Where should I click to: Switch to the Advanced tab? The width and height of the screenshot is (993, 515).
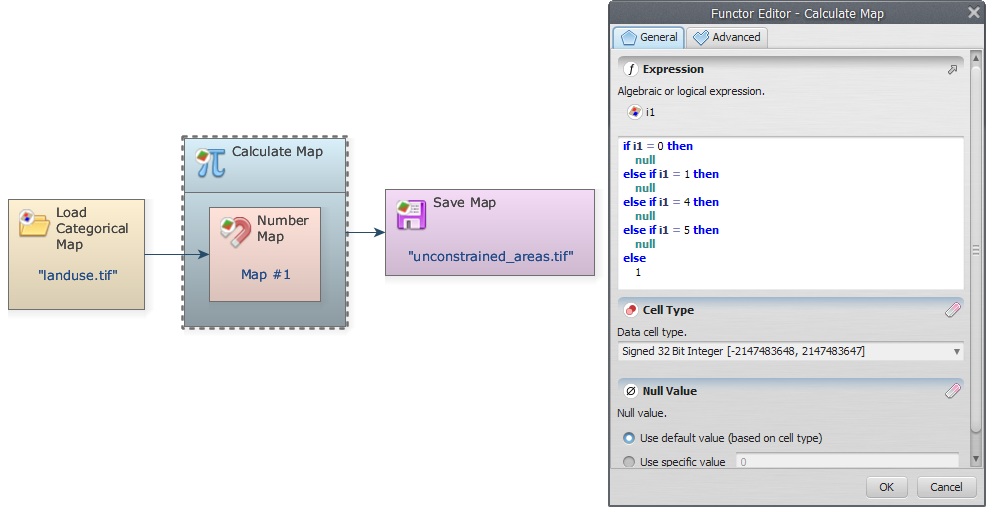[727, 37]
